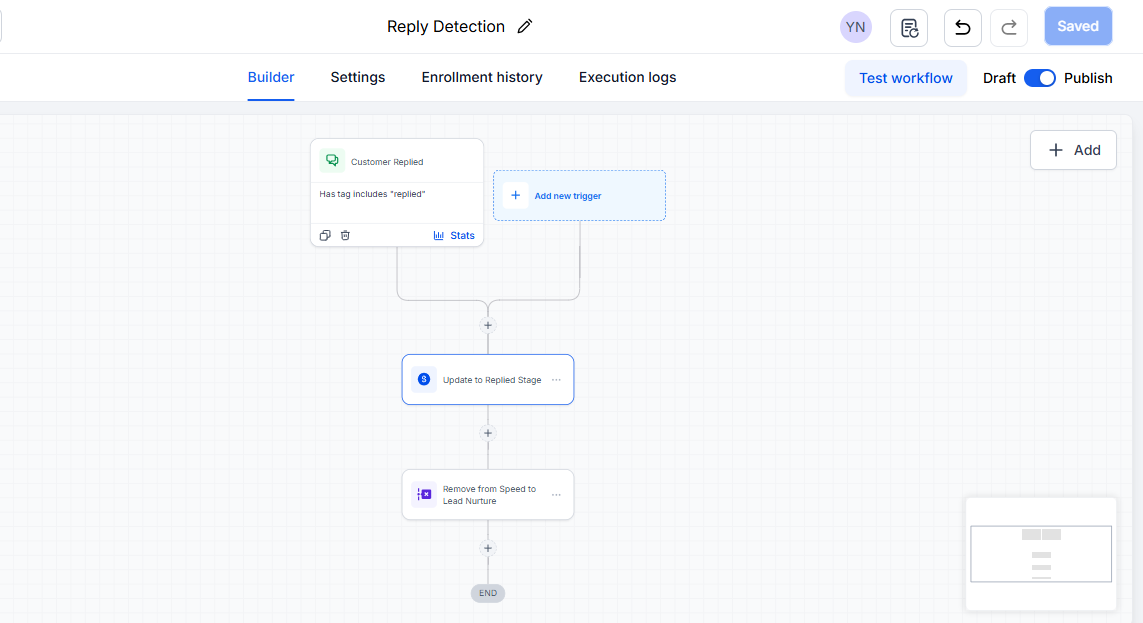Click the plus icon in Add new trigger

(515, 195)
